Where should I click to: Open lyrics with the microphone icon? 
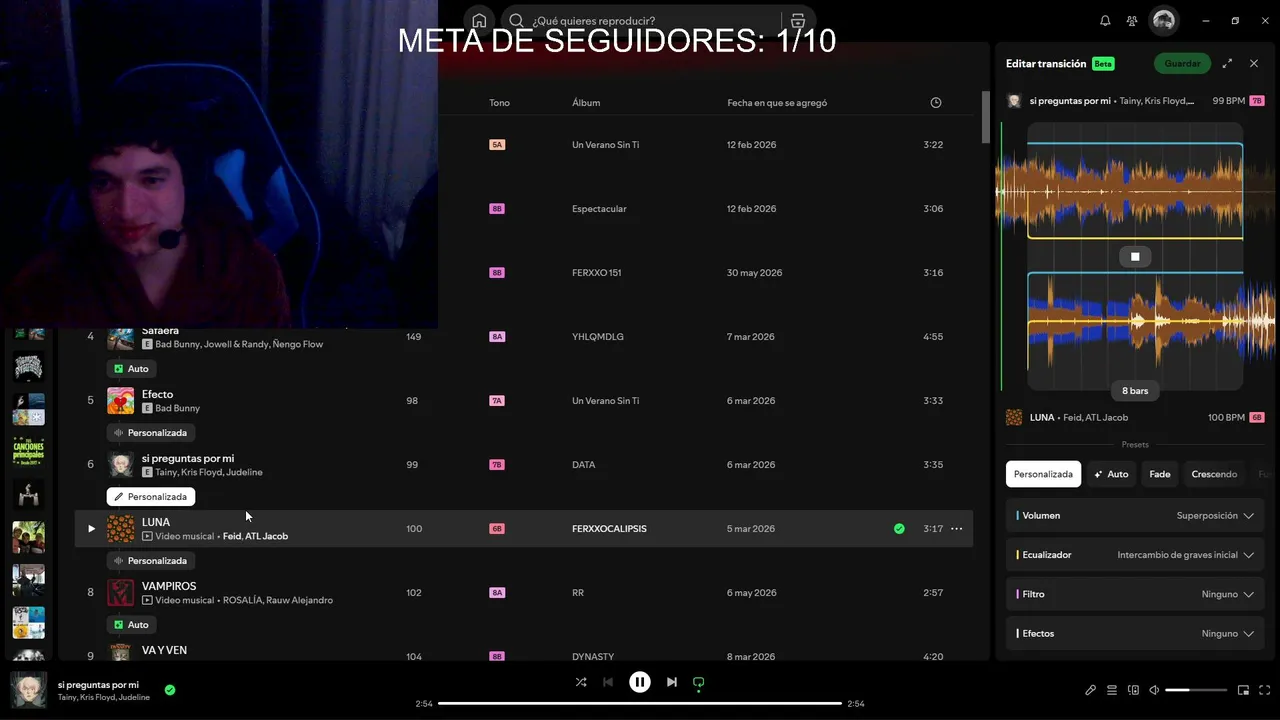pyautogui.click(x=1091, y=690)
